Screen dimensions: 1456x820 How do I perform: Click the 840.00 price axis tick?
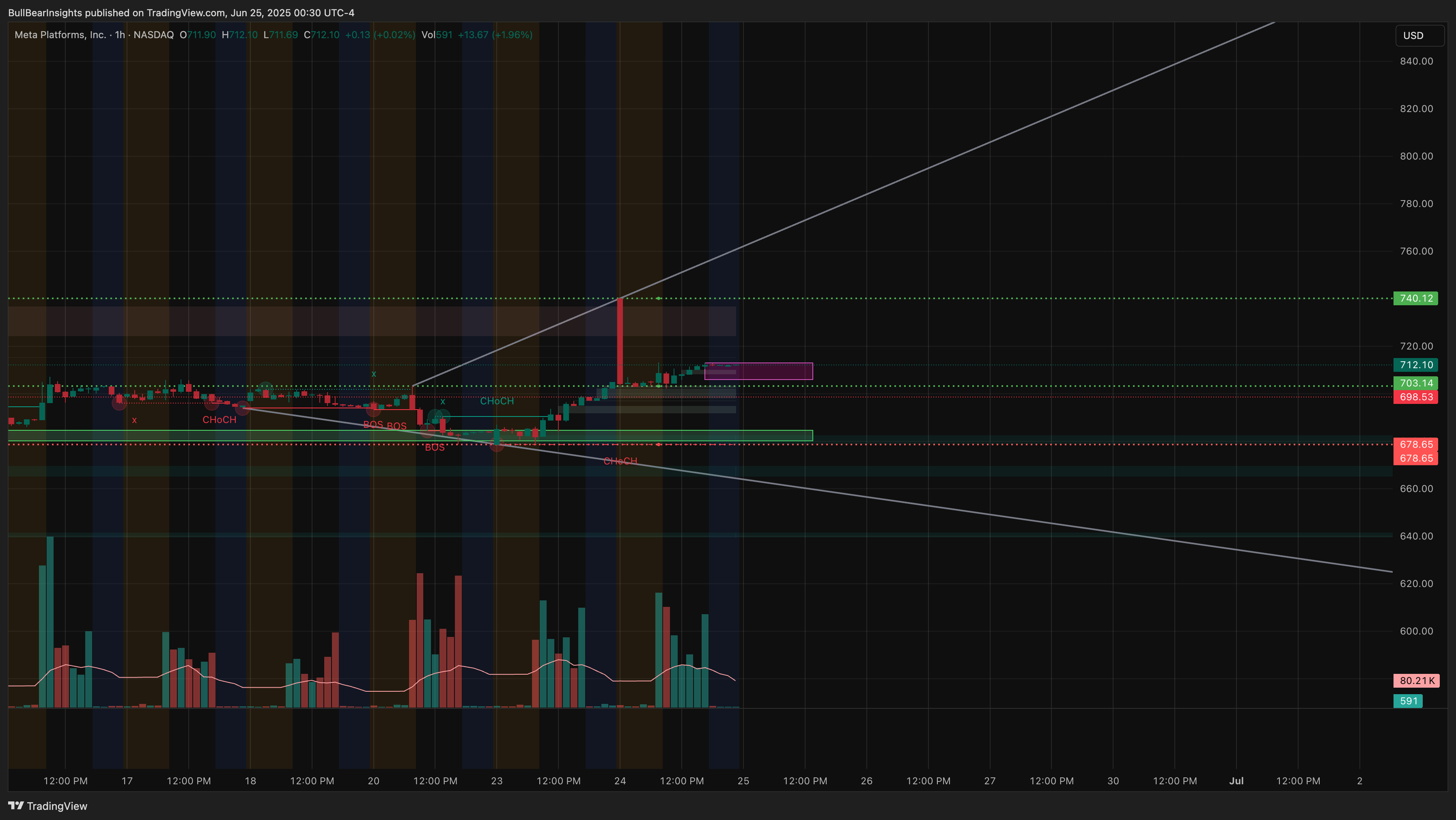pyautogui.click(x=1416, y=61)
